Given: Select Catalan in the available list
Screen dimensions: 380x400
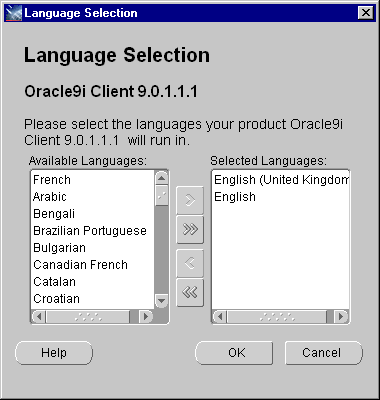Looking at the screenshot, I should coord(93,282).
